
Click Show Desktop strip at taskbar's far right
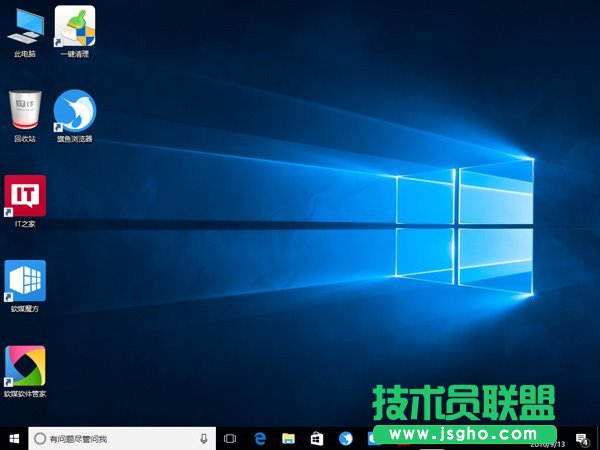tap(598, 438)
